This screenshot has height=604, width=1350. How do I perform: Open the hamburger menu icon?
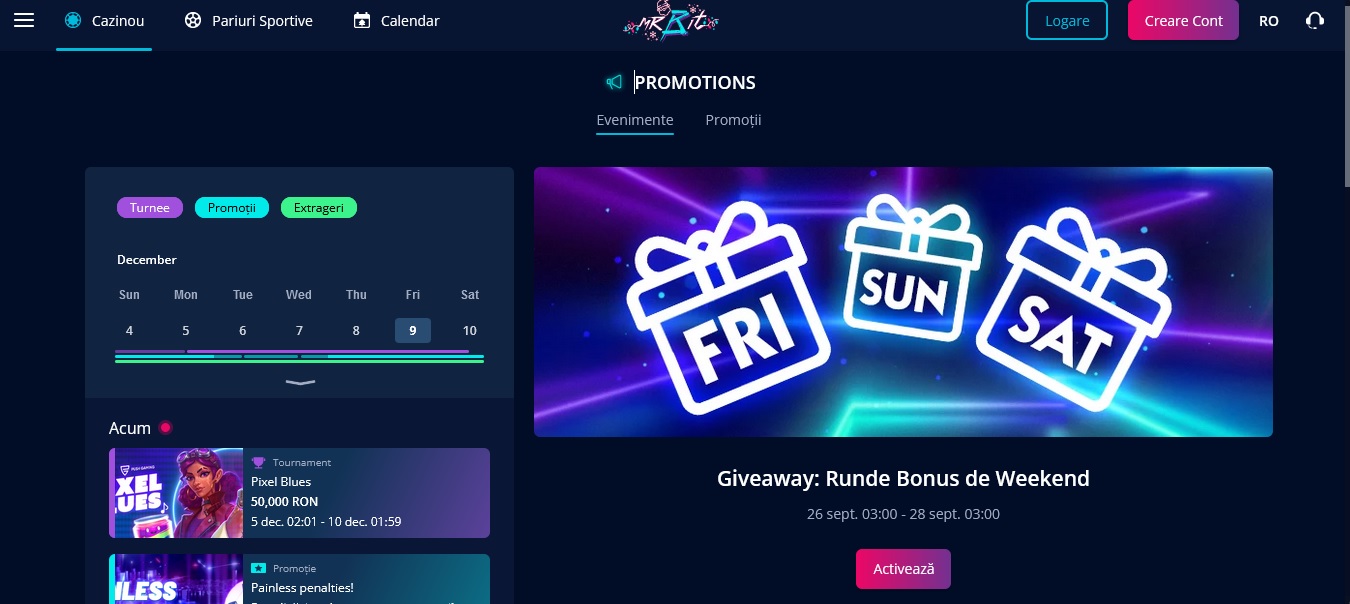[24, 20]
